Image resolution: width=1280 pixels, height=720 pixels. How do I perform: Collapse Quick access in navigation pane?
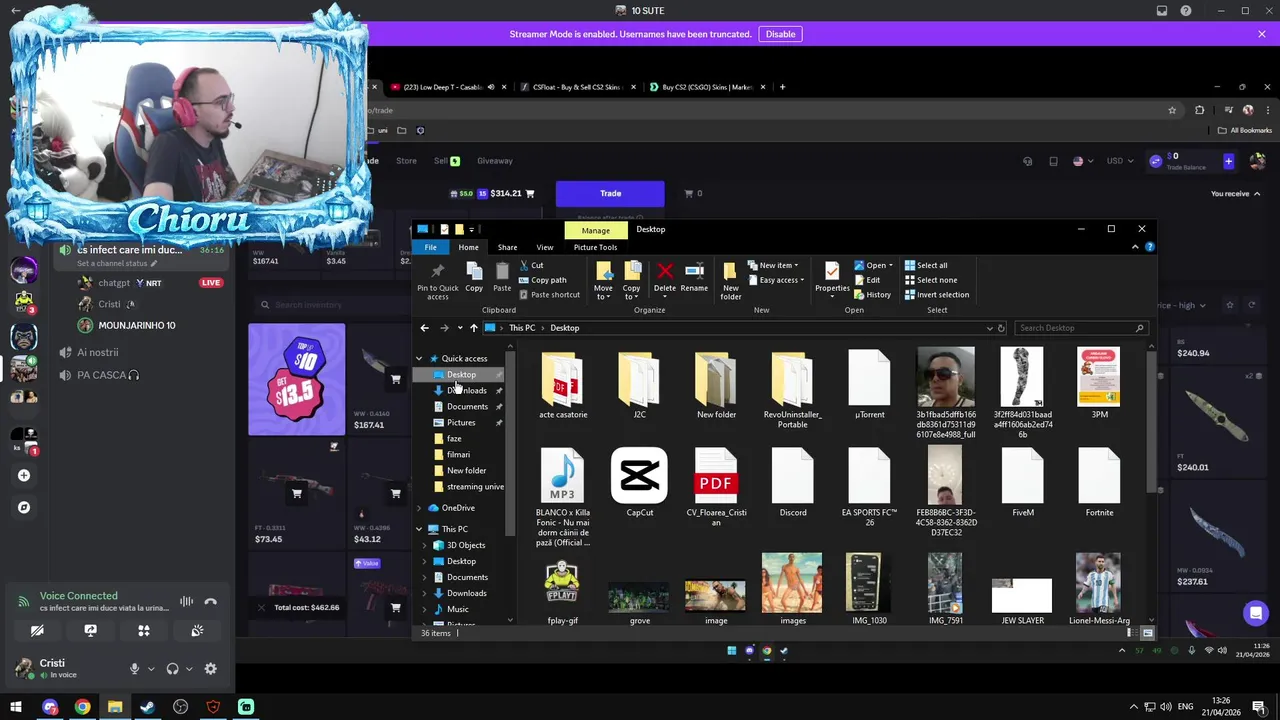click(x=420, y=358)
